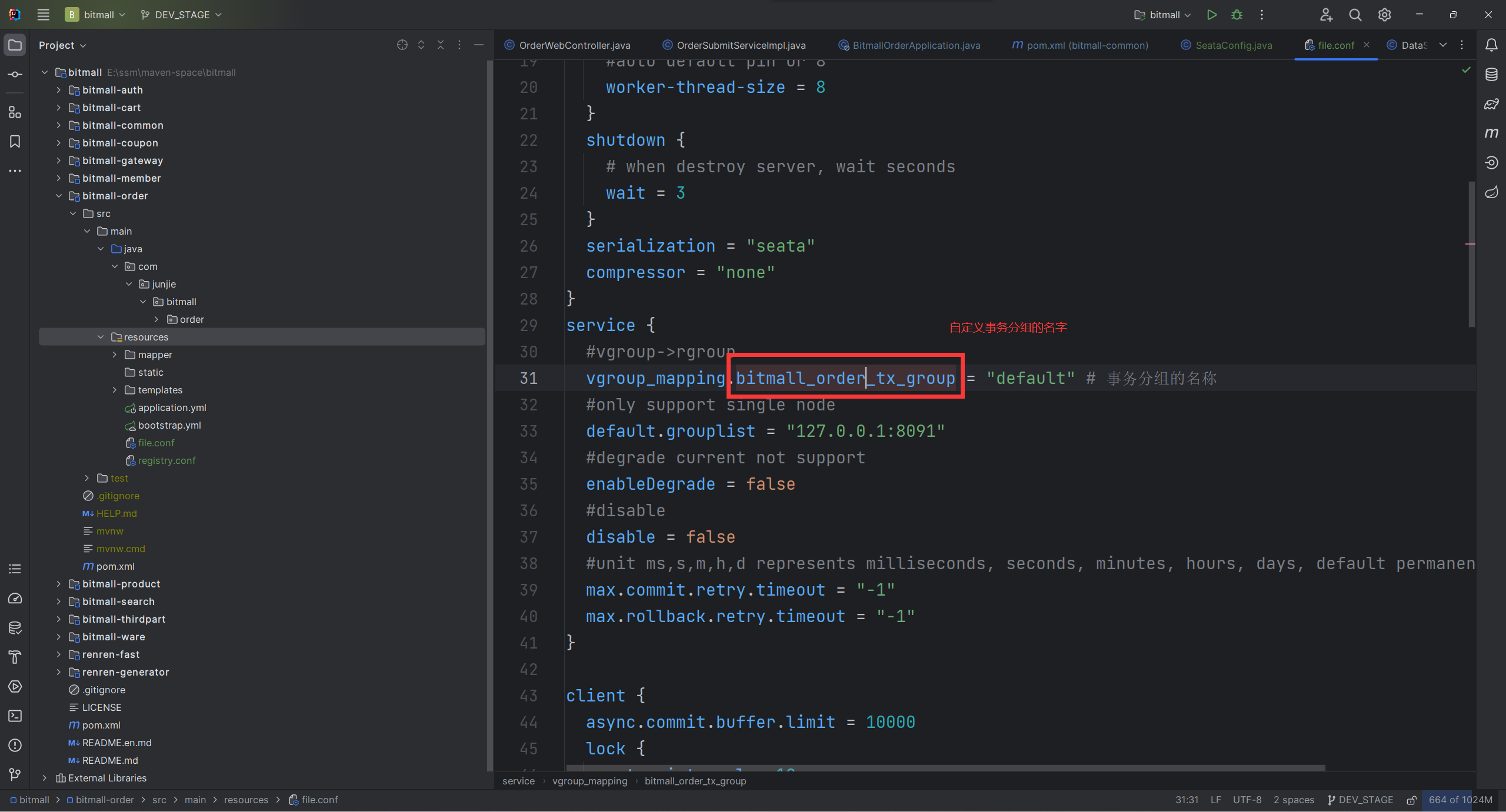Open the Structure tool window icon
The width and height of the screenshot is (1506, 812).
[x=15, y=112]
